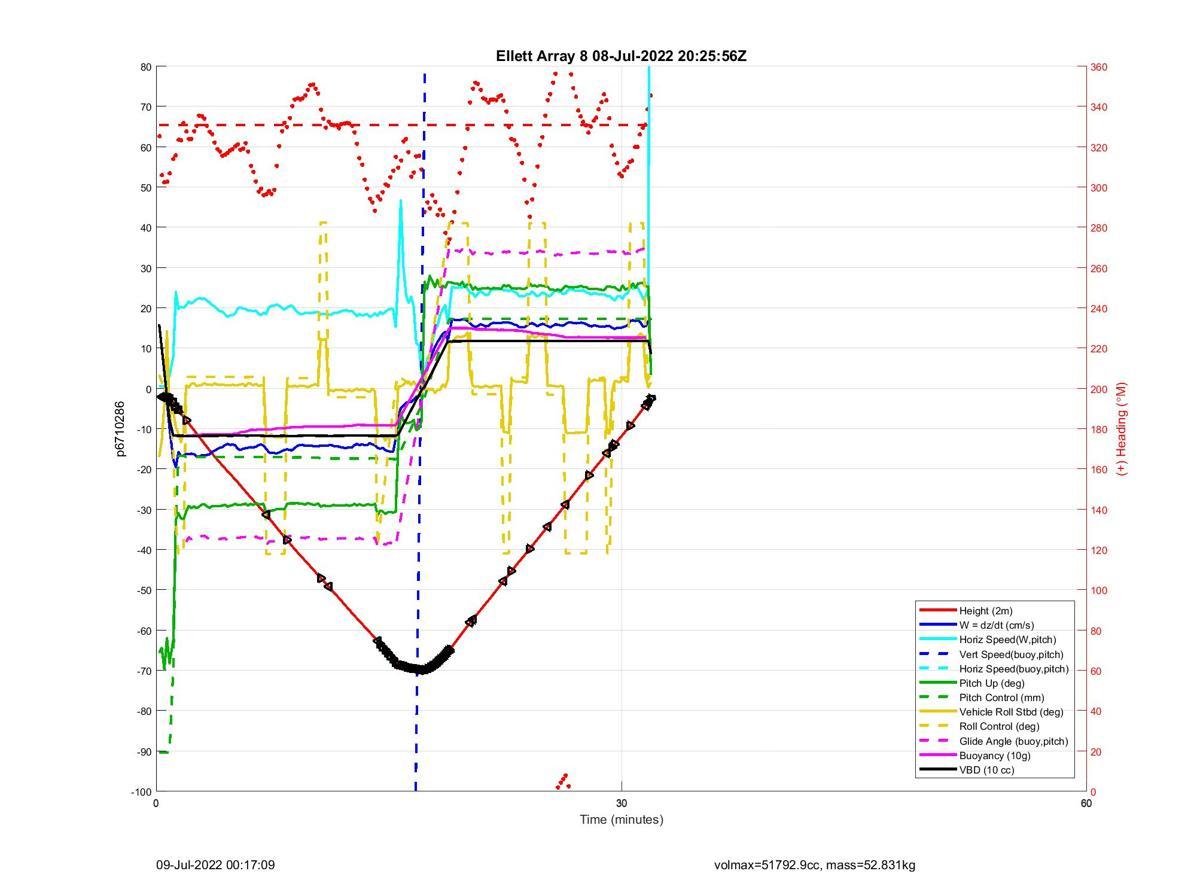Select left axis tick label "10"
This screenshot has height=889, width=1200.
pos(146,349)
